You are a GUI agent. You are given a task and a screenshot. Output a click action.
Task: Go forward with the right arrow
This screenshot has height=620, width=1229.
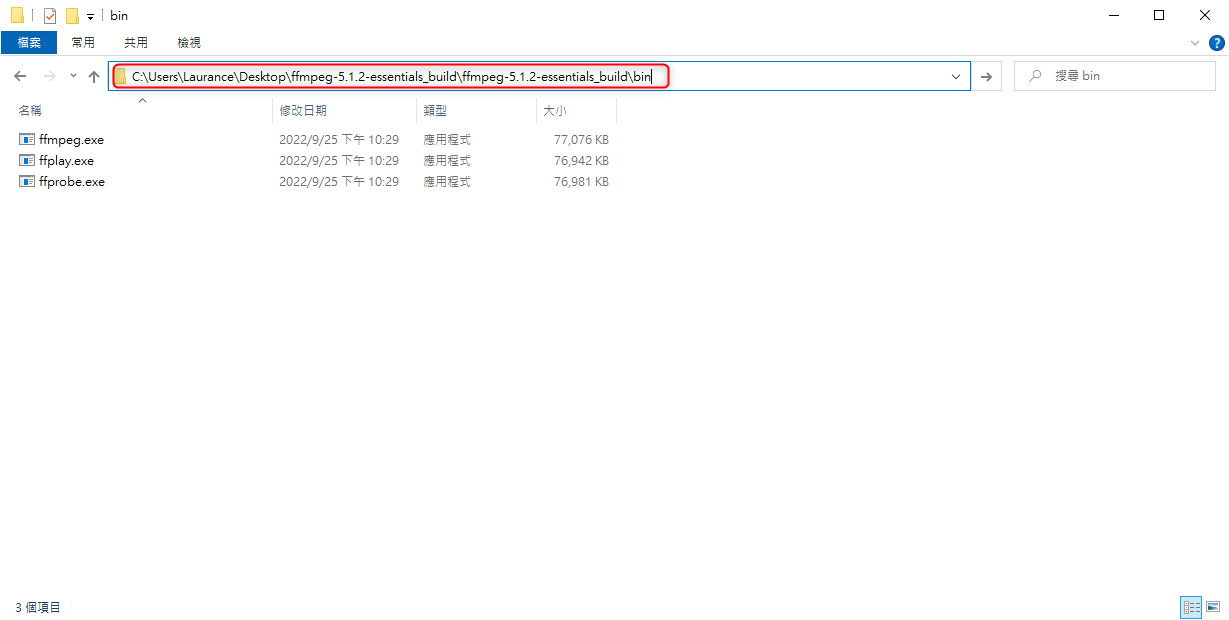pyautogui.click(x=49, y=76)
